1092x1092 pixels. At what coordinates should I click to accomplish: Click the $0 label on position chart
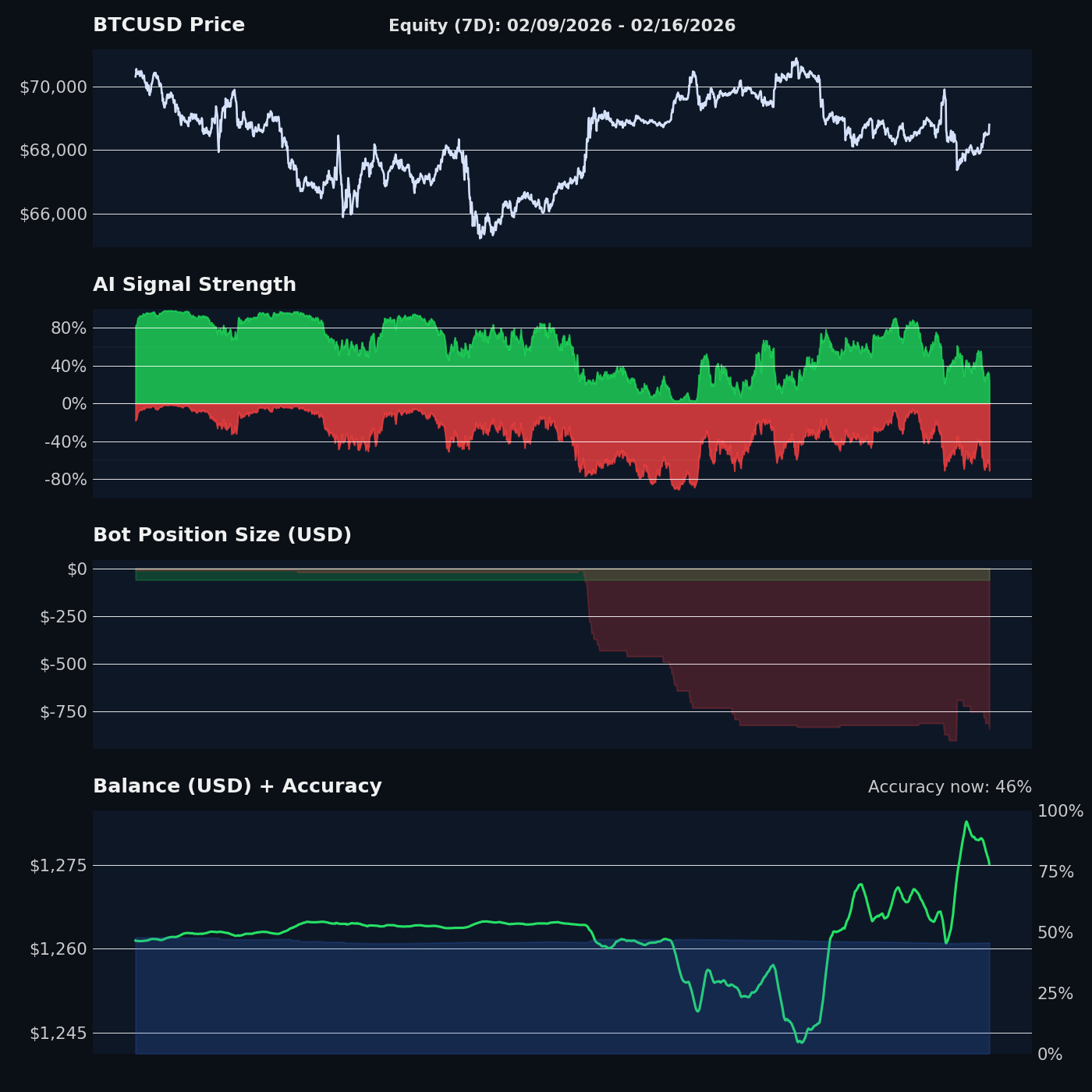(x=76, y=569)
